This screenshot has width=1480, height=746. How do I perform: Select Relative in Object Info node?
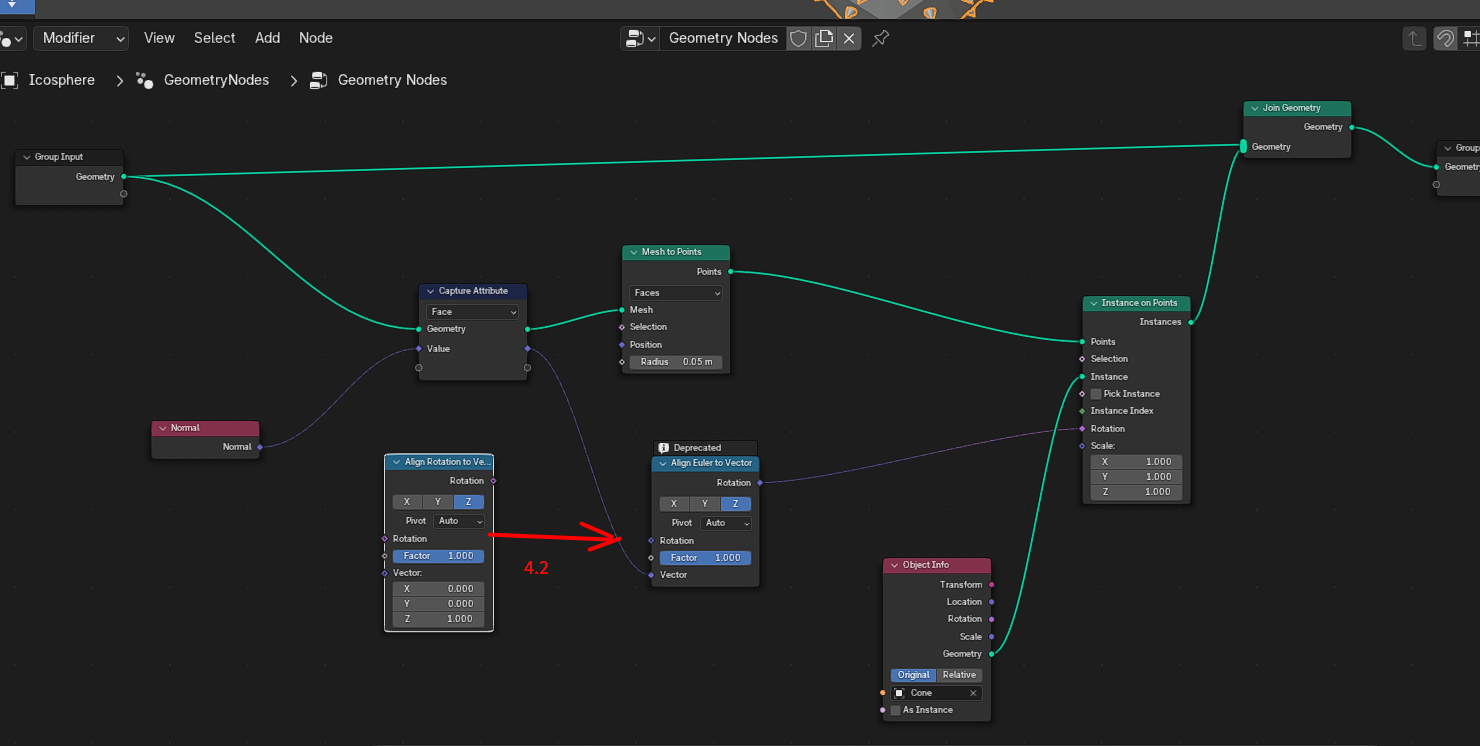pos(959,675)
